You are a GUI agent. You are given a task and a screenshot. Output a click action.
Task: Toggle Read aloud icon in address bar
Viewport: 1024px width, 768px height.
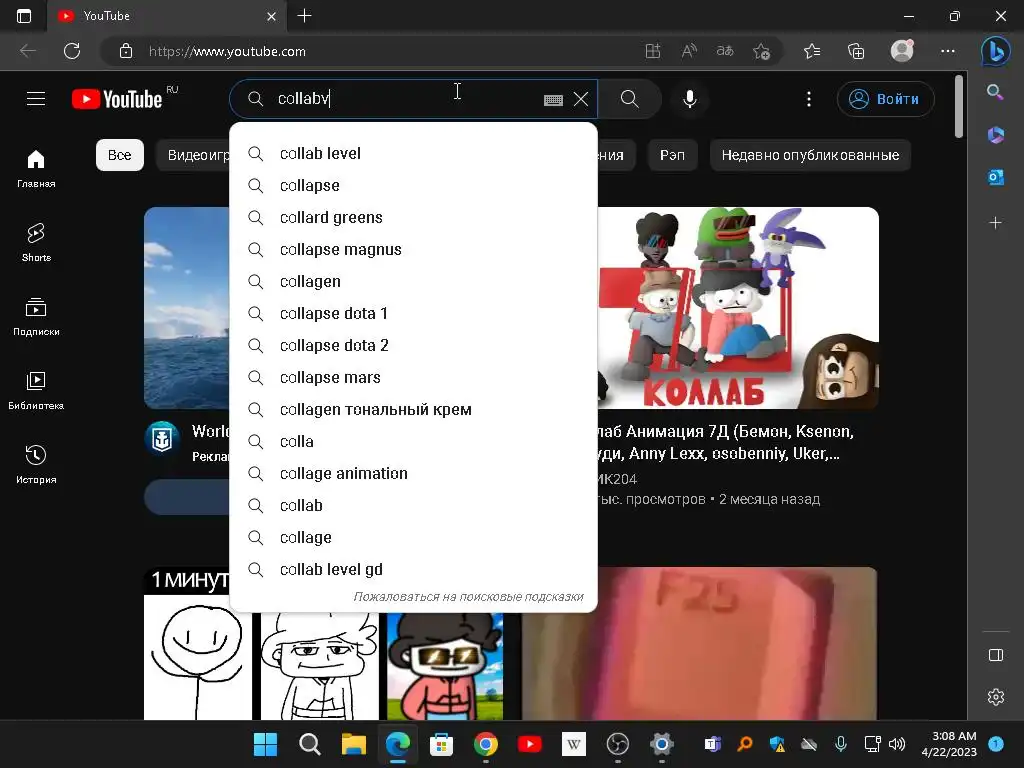point(689,51)
